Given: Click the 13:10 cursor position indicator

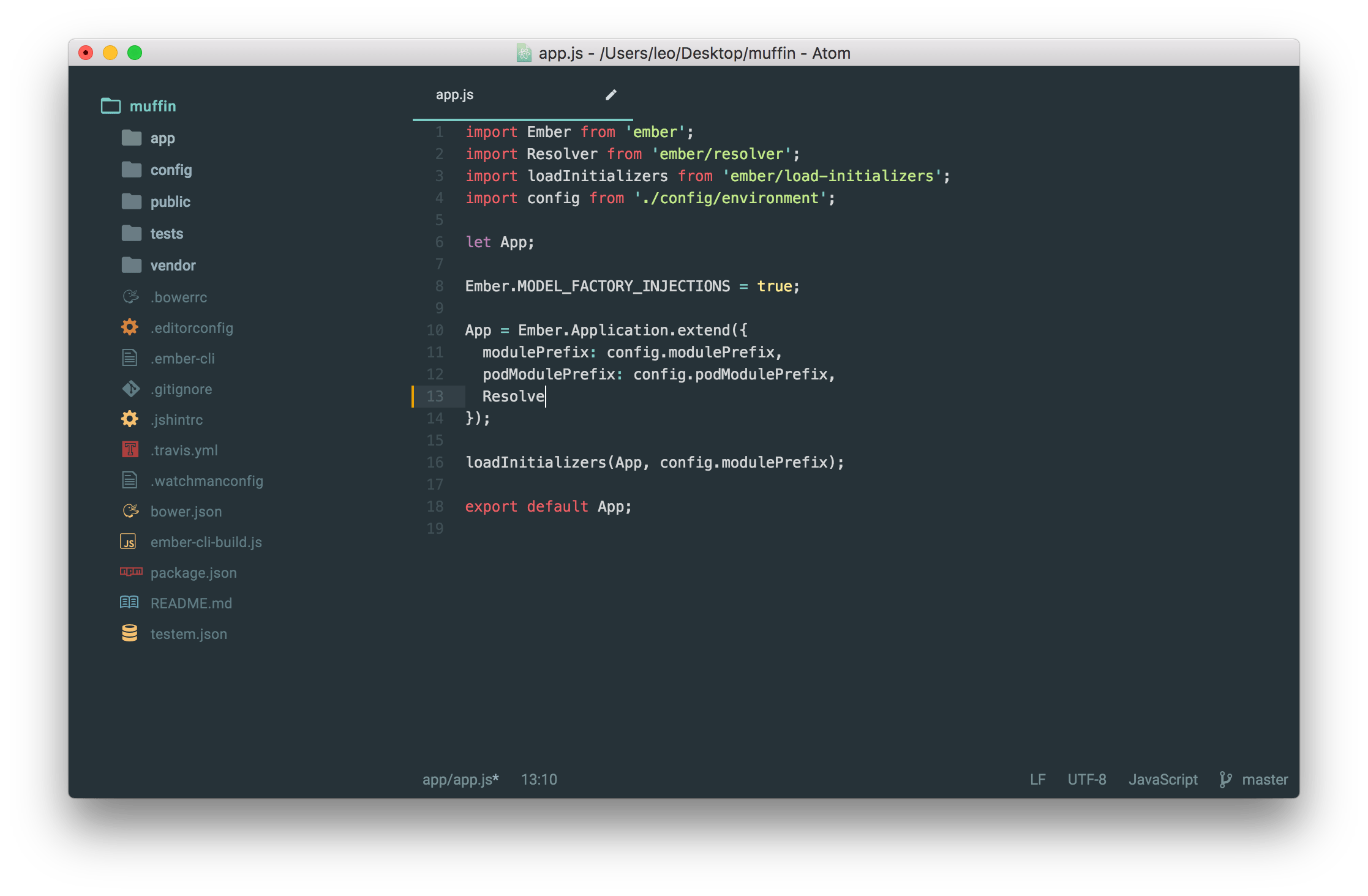Looking at the screenshot, I should (x=539, y=779).
